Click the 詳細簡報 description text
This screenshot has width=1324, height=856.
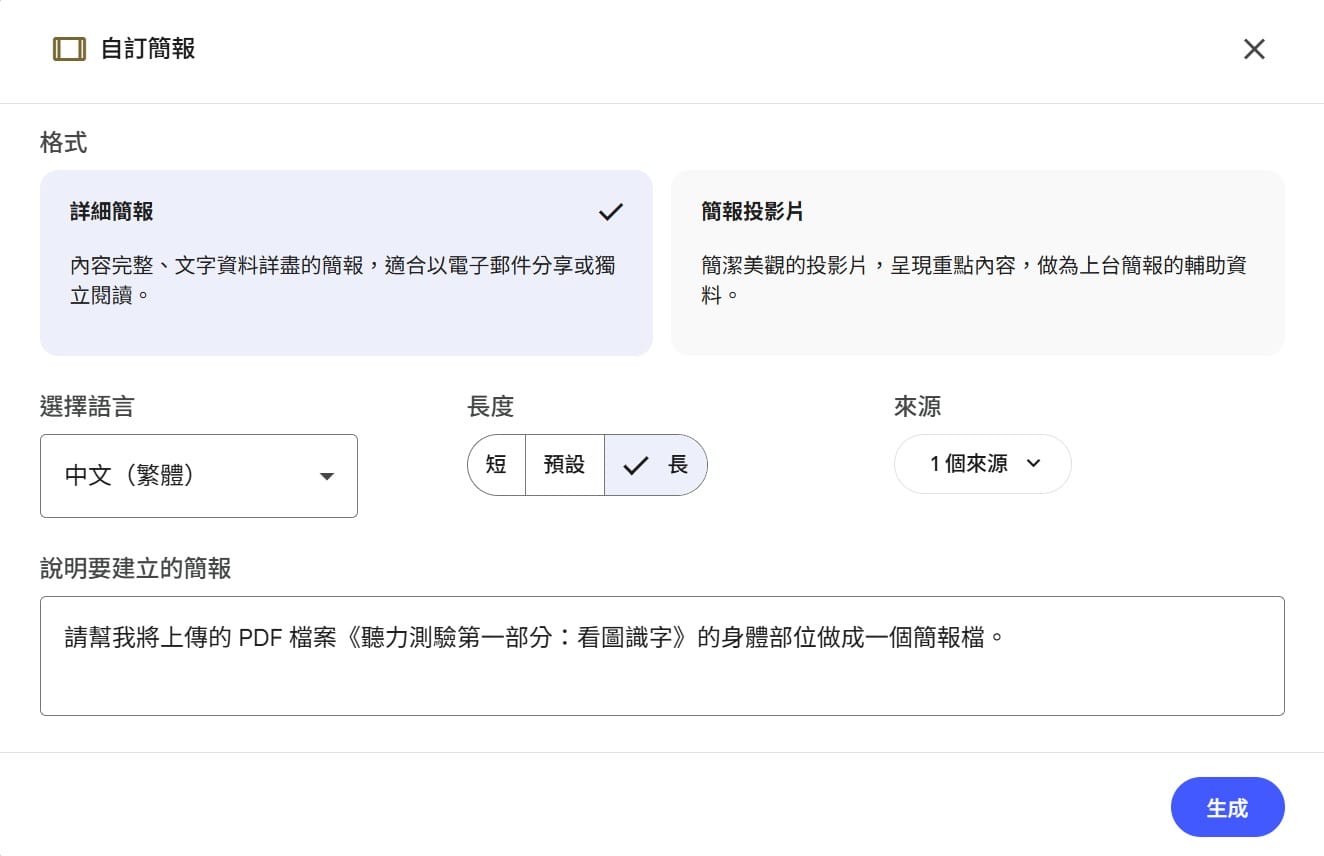click(343, 281)
